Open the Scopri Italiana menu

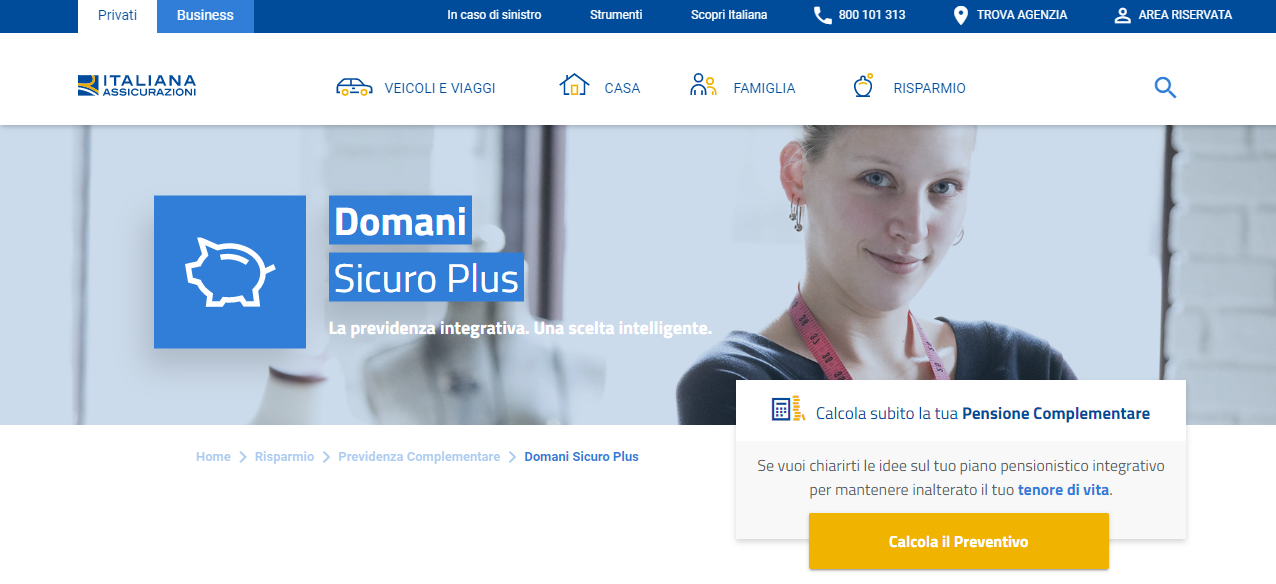729,16
